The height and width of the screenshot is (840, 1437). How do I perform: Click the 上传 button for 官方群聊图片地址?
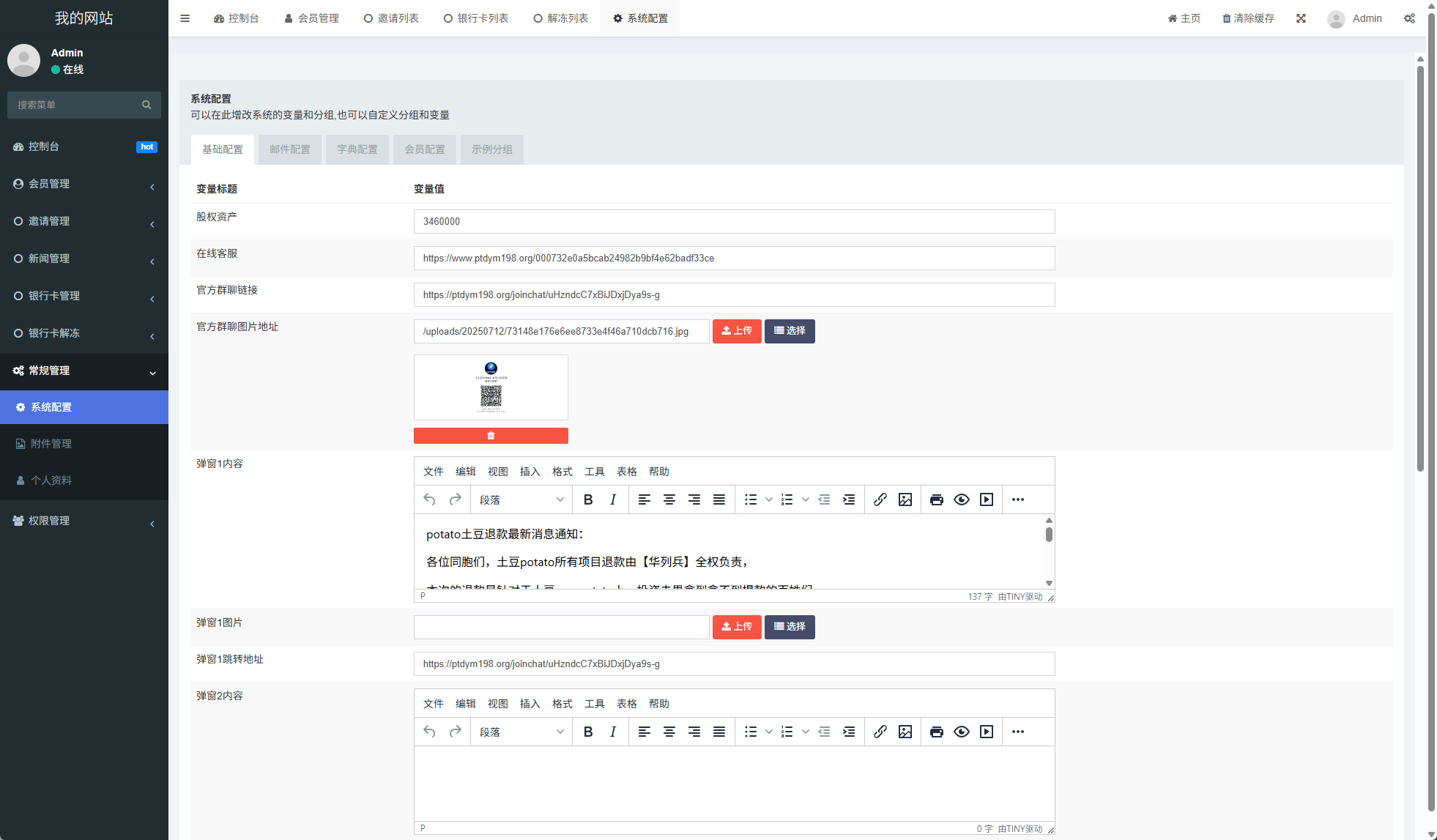737,331
